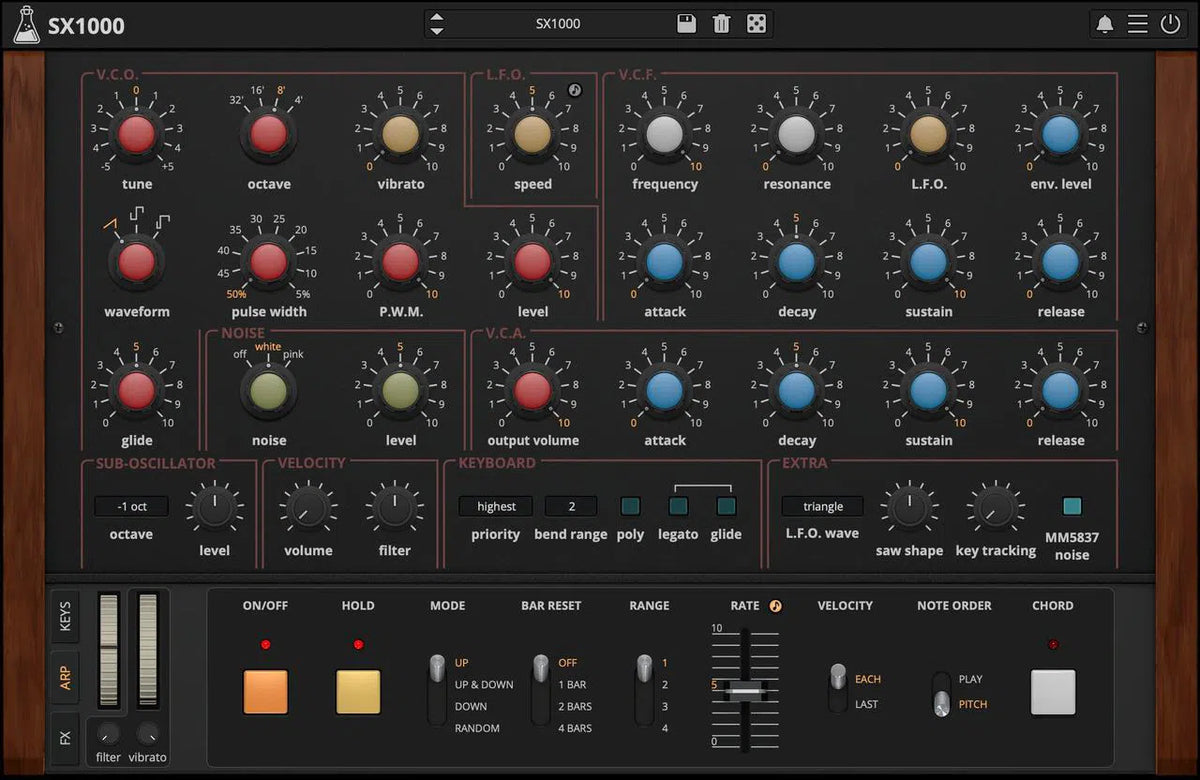Screen dimensions: 1200x780
Task: Save the current preset with the floppy disk icon
Action: (x=686, y=23)
